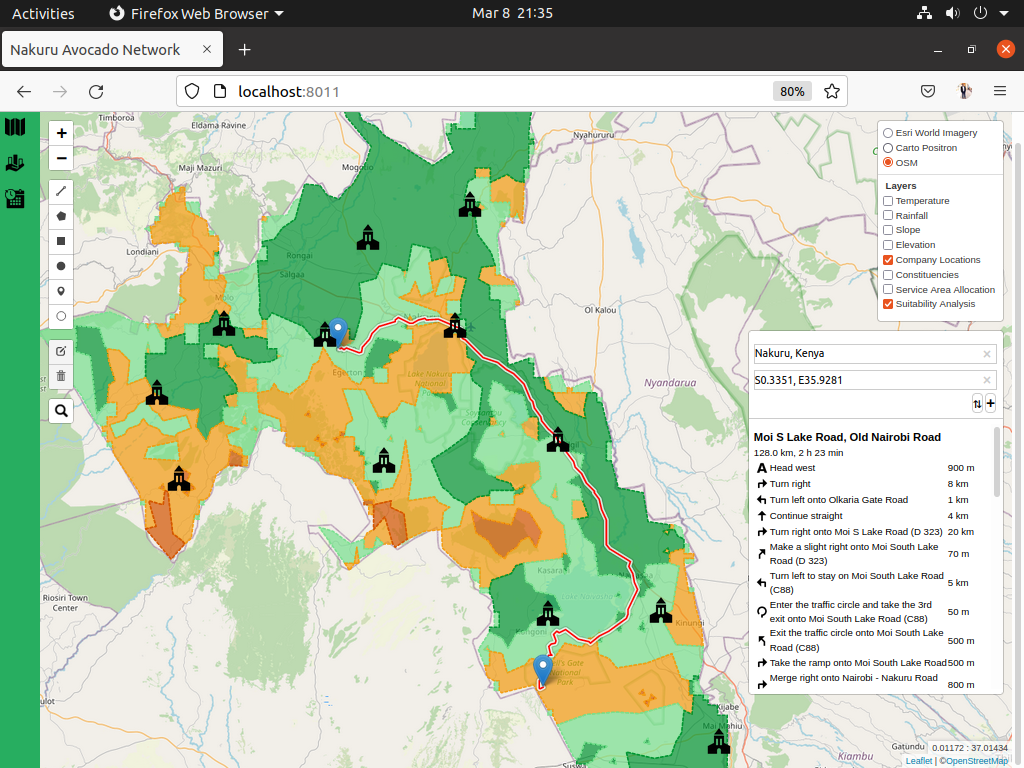Select the rectangle drawing tool
Screen dimensions: 1024x768
tap(61, 241)
